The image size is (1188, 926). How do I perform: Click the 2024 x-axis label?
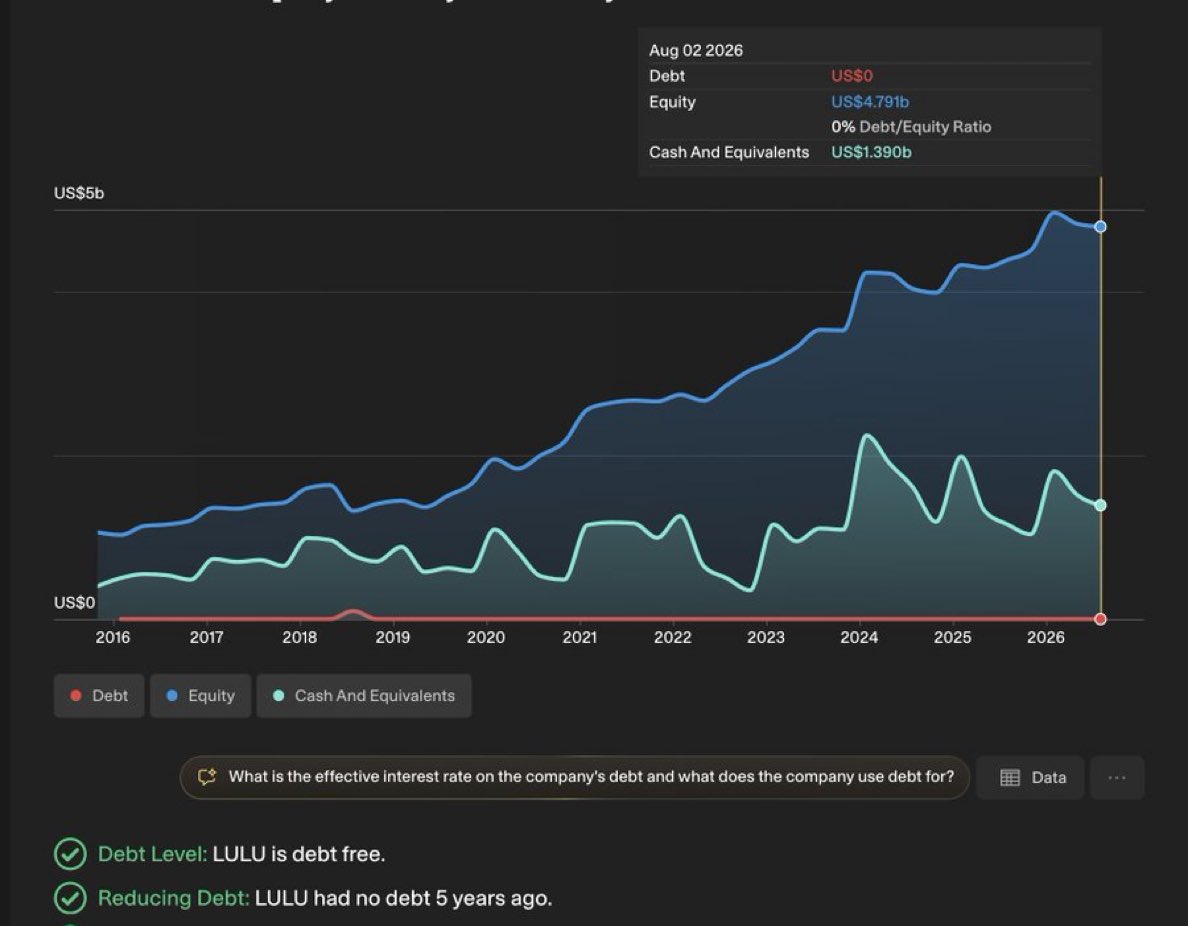tap(859, 637)
